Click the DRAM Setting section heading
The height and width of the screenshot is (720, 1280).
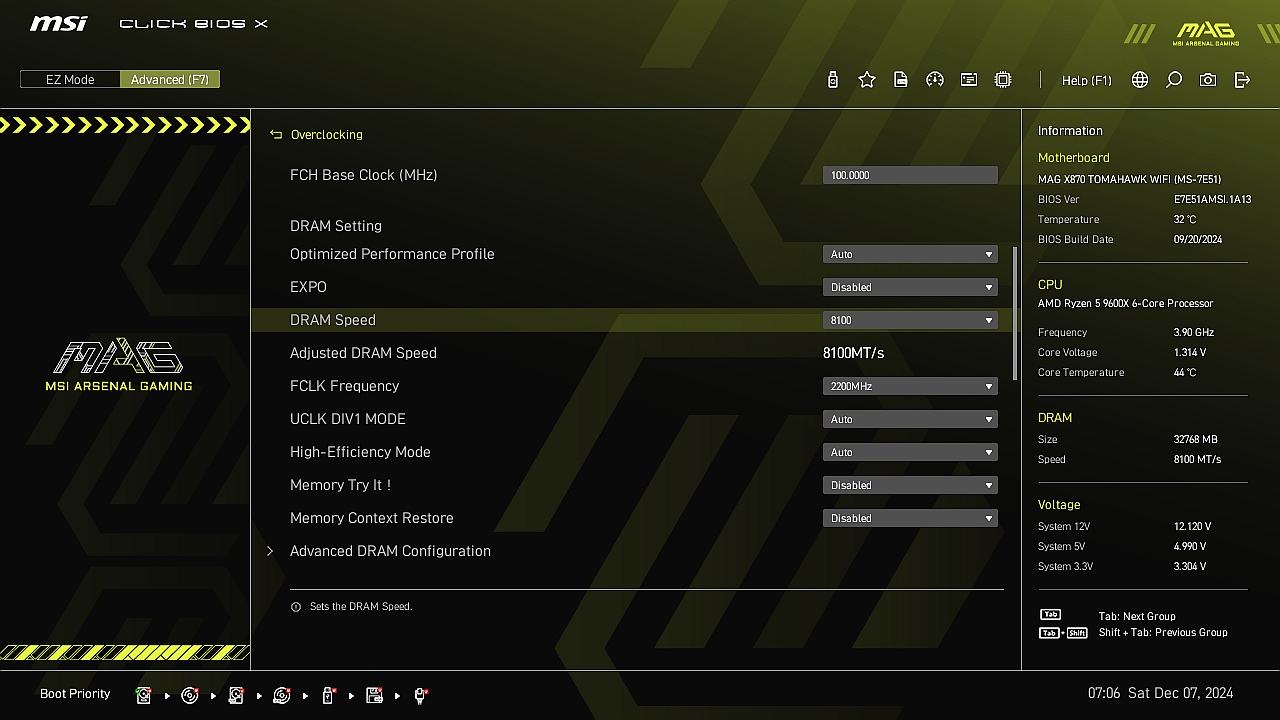(336, 226)
